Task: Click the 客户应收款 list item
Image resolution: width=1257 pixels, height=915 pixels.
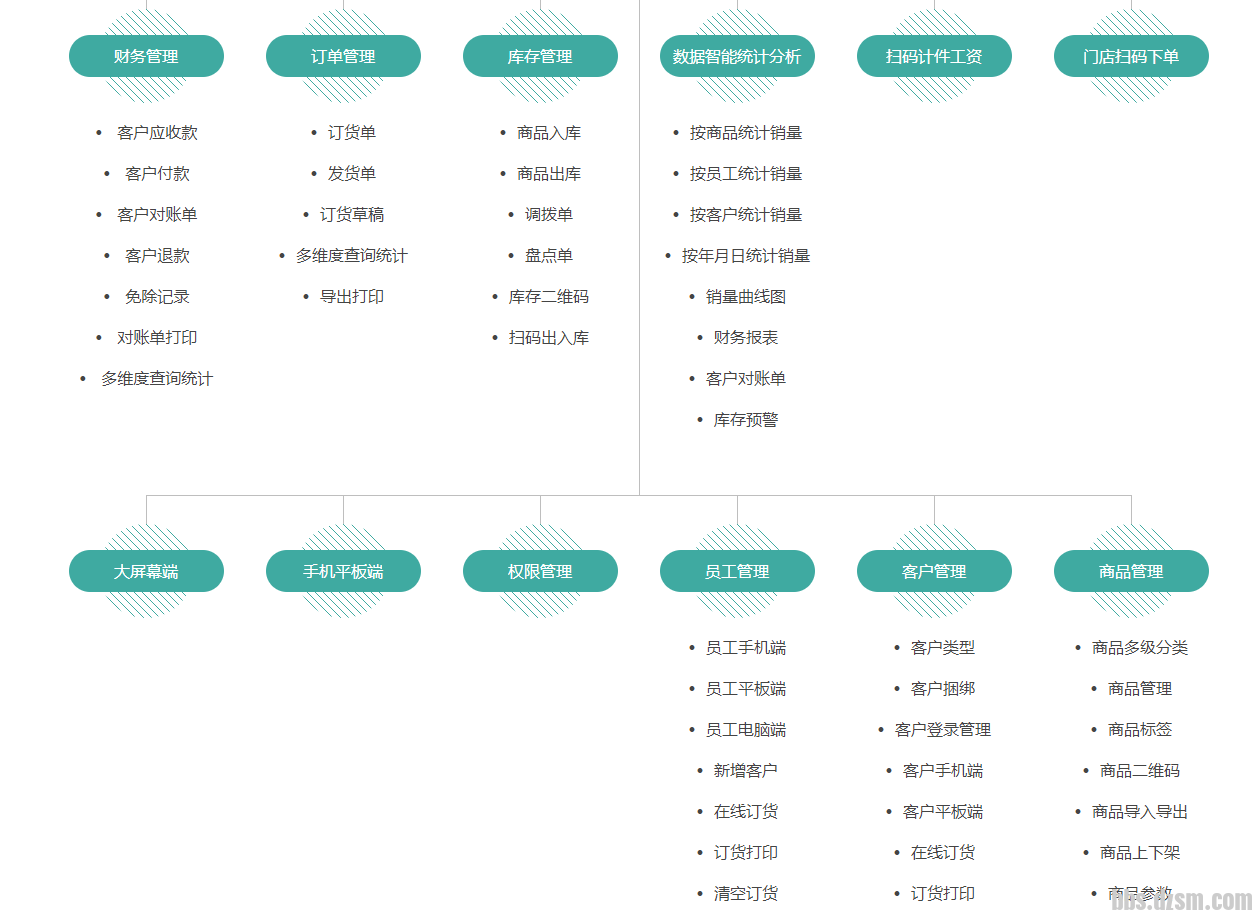Action: (x=157, y=133)
